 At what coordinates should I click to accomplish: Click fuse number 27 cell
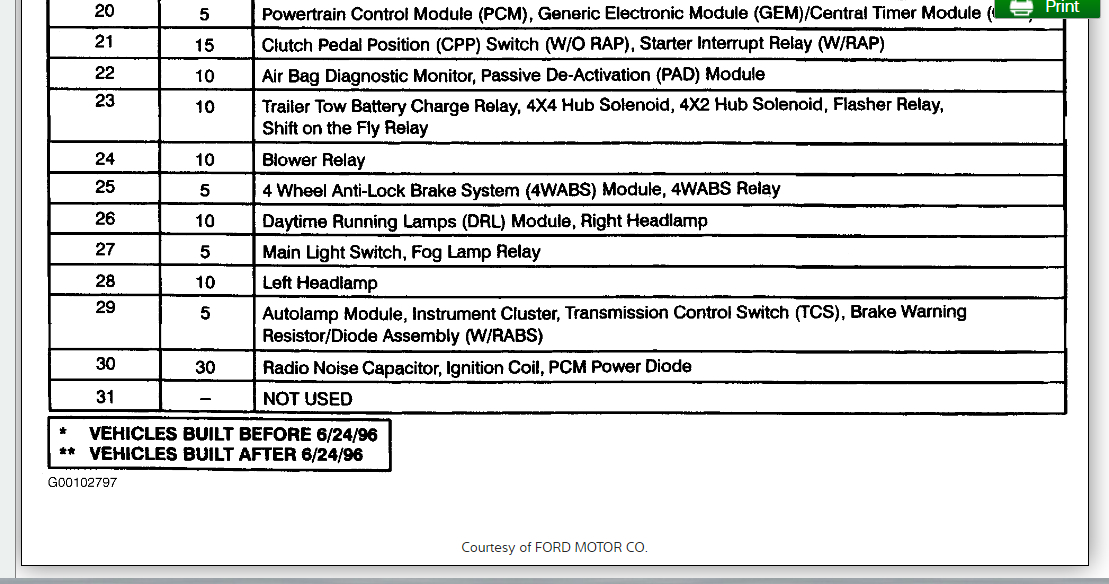pos(105,250)
